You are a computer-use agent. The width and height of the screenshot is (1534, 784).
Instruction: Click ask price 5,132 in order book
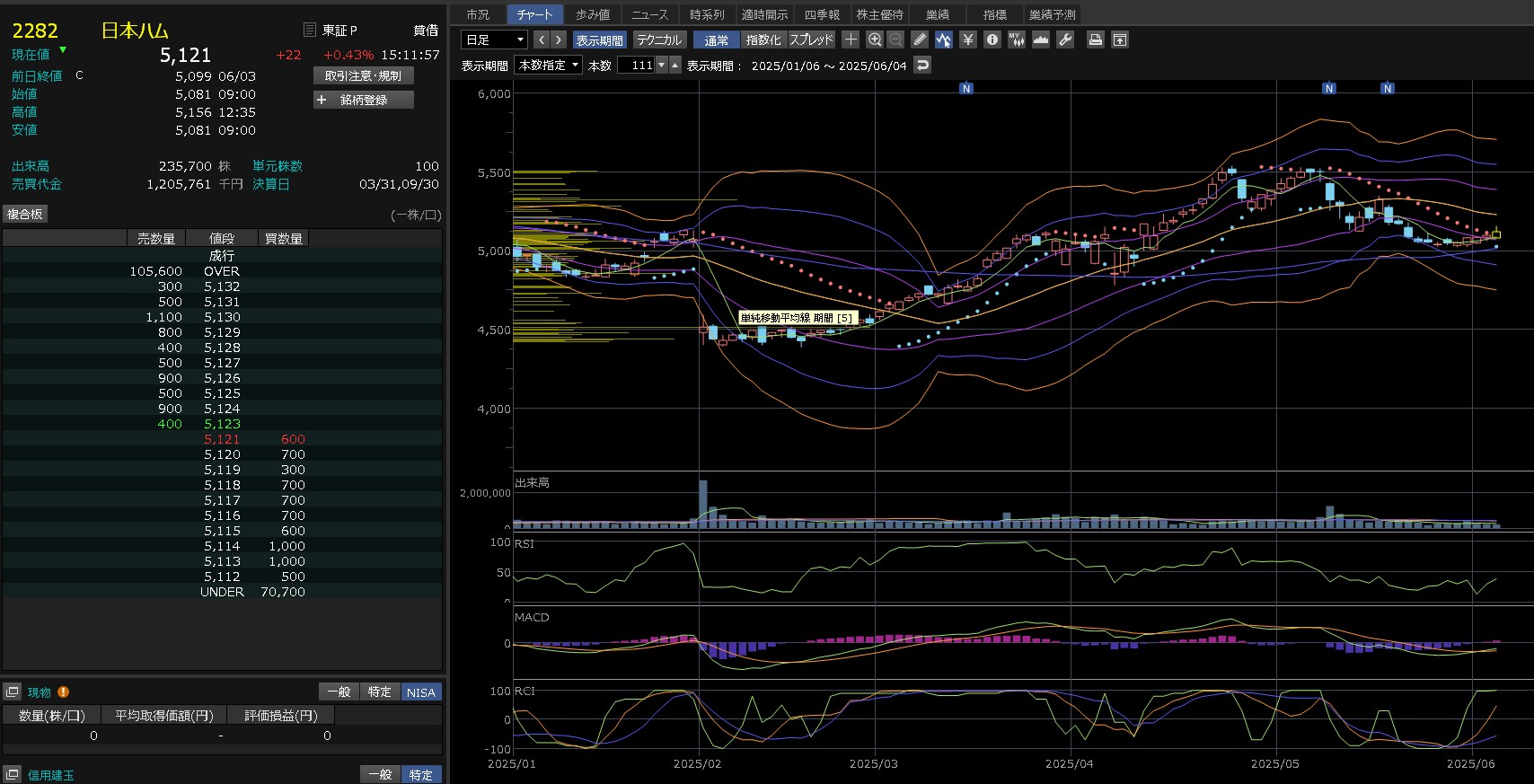(222, 286)
